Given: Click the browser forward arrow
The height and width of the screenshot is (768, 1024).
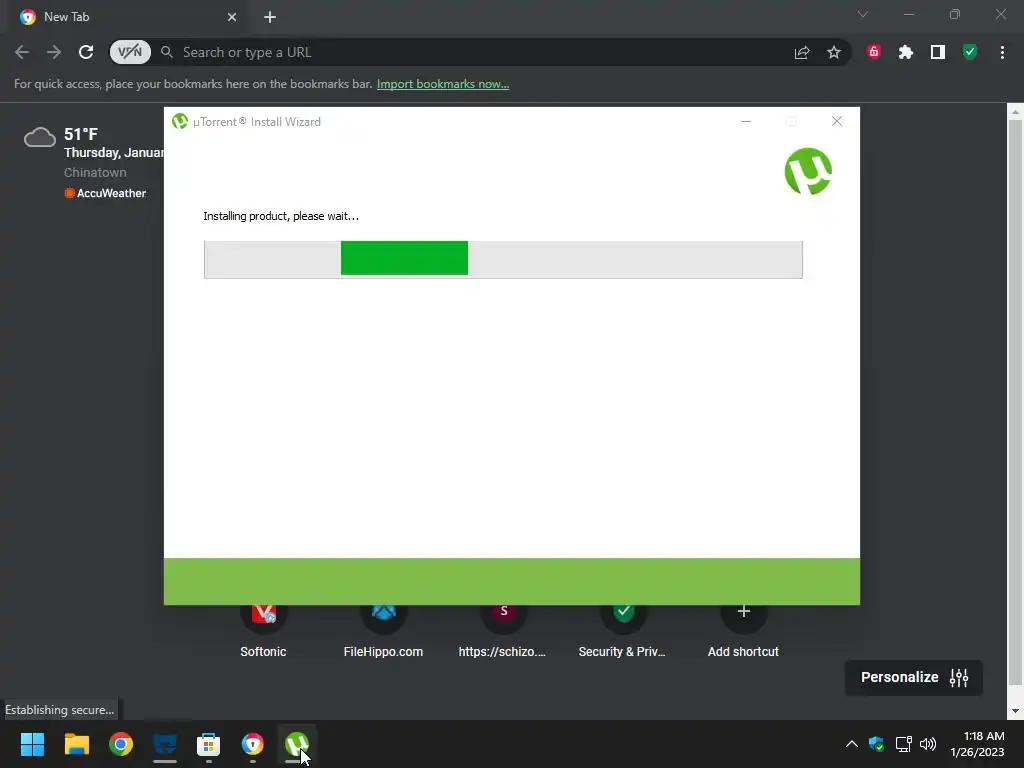Looking at the screenshot, I should coord(54,52).
